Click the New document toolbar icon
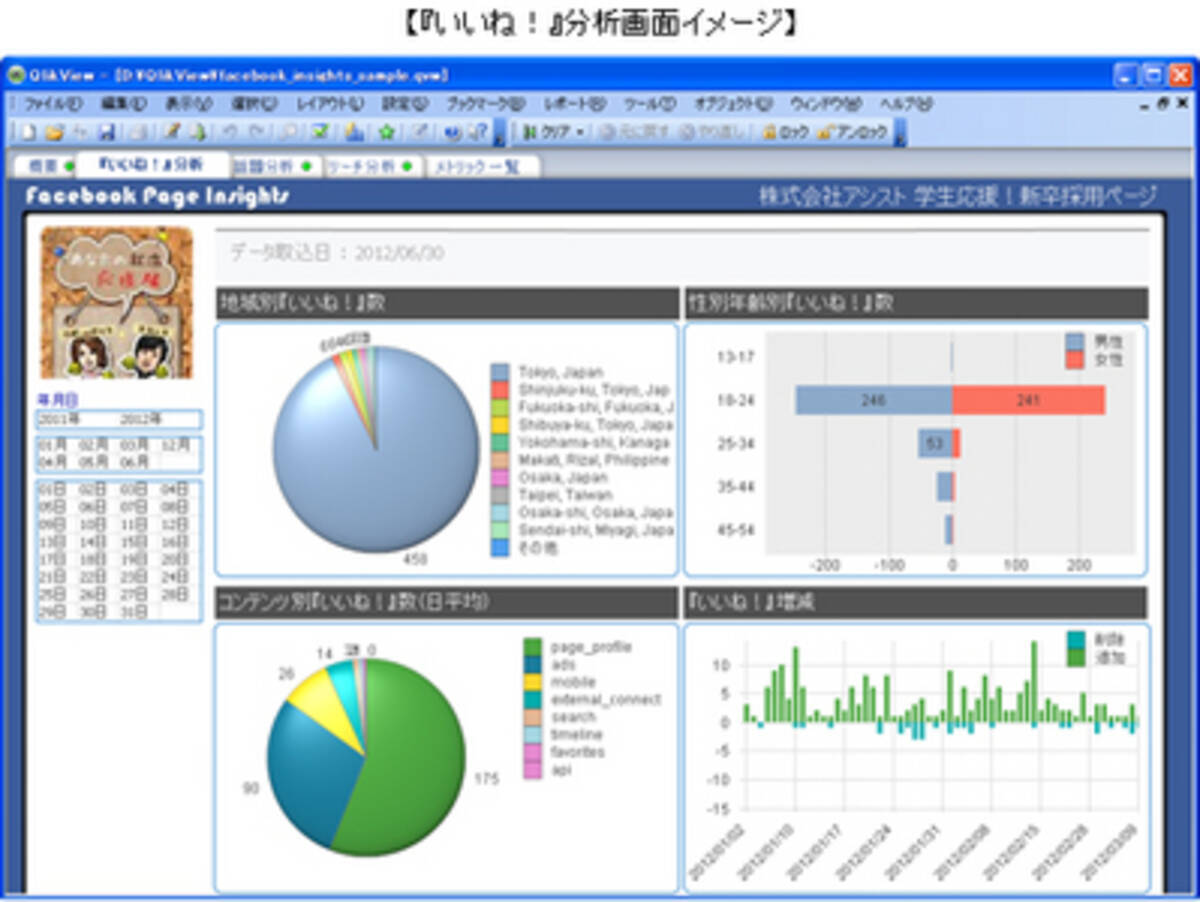The width and height of the screenshot is (1200, 902). 28,132
